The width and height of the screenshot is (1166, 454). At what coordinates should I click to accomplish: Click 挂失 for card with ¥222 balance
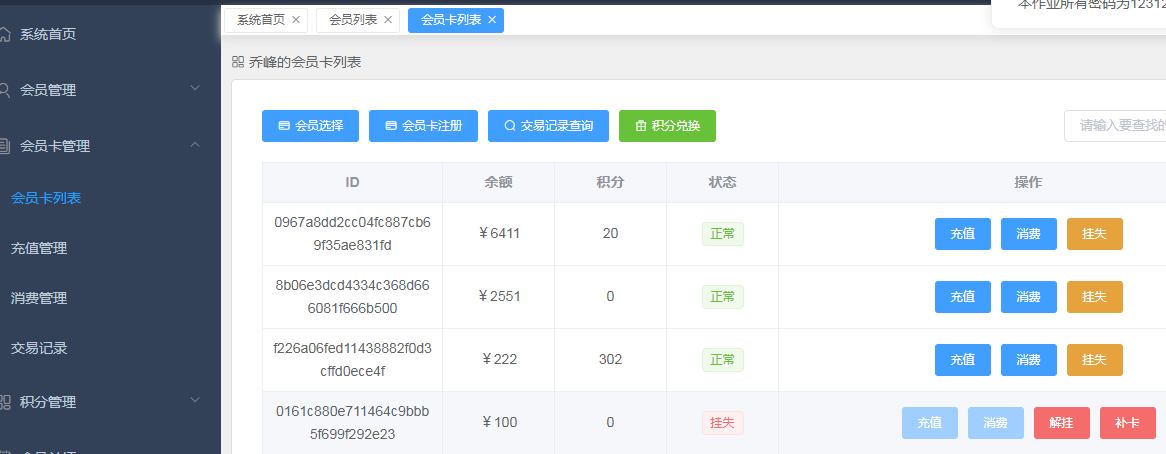coord(1095,360)
